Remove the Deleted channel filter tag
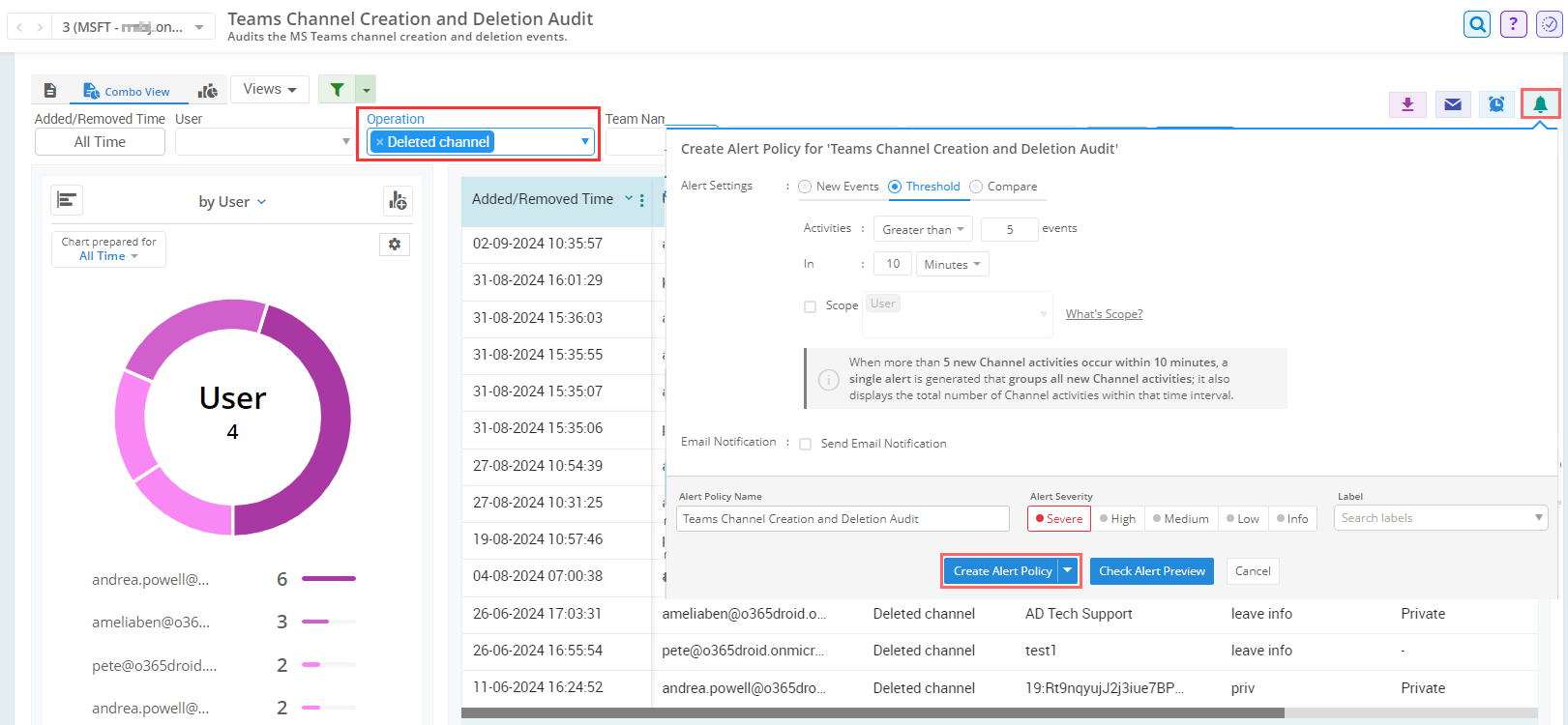Viewport: 1568px width, 725px height. tap(380, 142)
